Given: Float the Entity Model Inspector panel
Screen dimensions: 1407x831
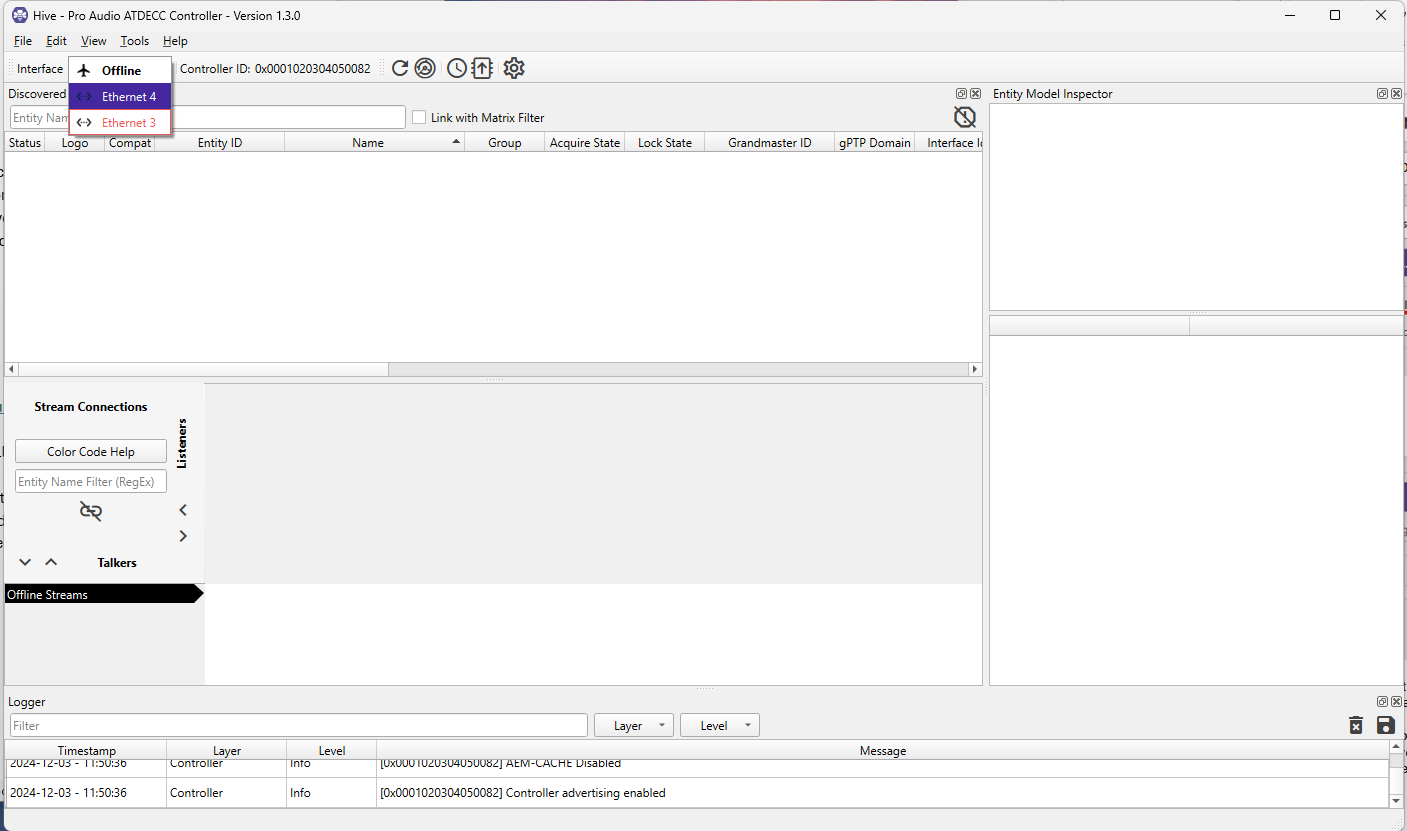Looking at the screenshot, I should tap(1382, 93).
